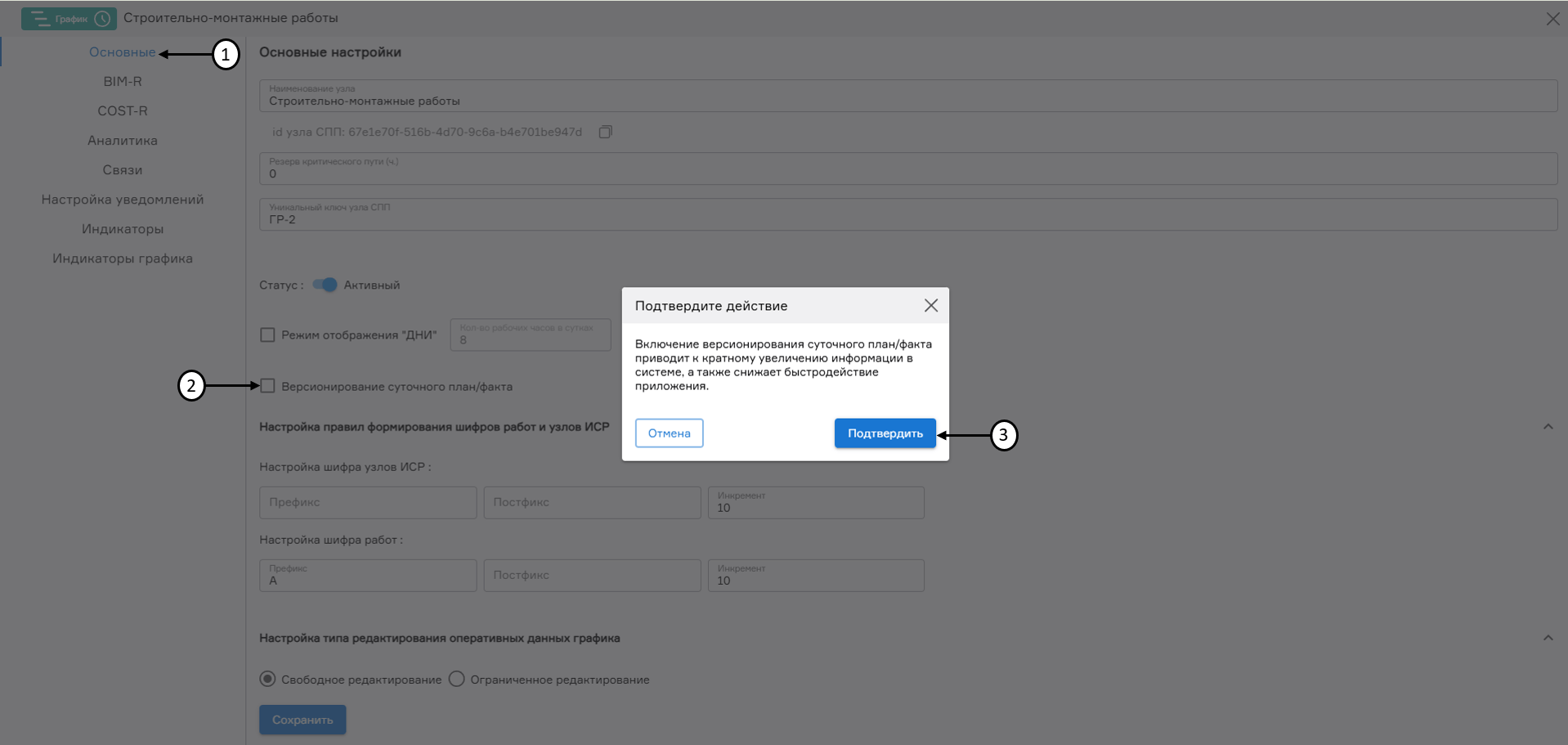Collapse the Настройка правил формирования шифров section
This screenshot has width=1568, height=745.
(x=1547, y=426)
